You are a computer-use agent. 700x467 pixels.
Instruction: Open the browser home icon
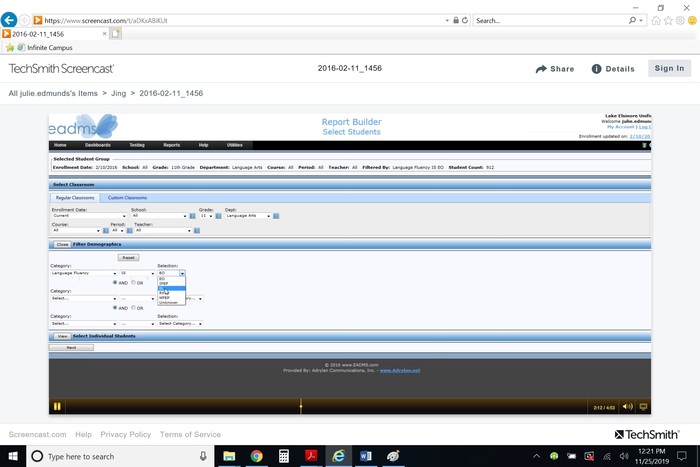(x=656, y=20)
